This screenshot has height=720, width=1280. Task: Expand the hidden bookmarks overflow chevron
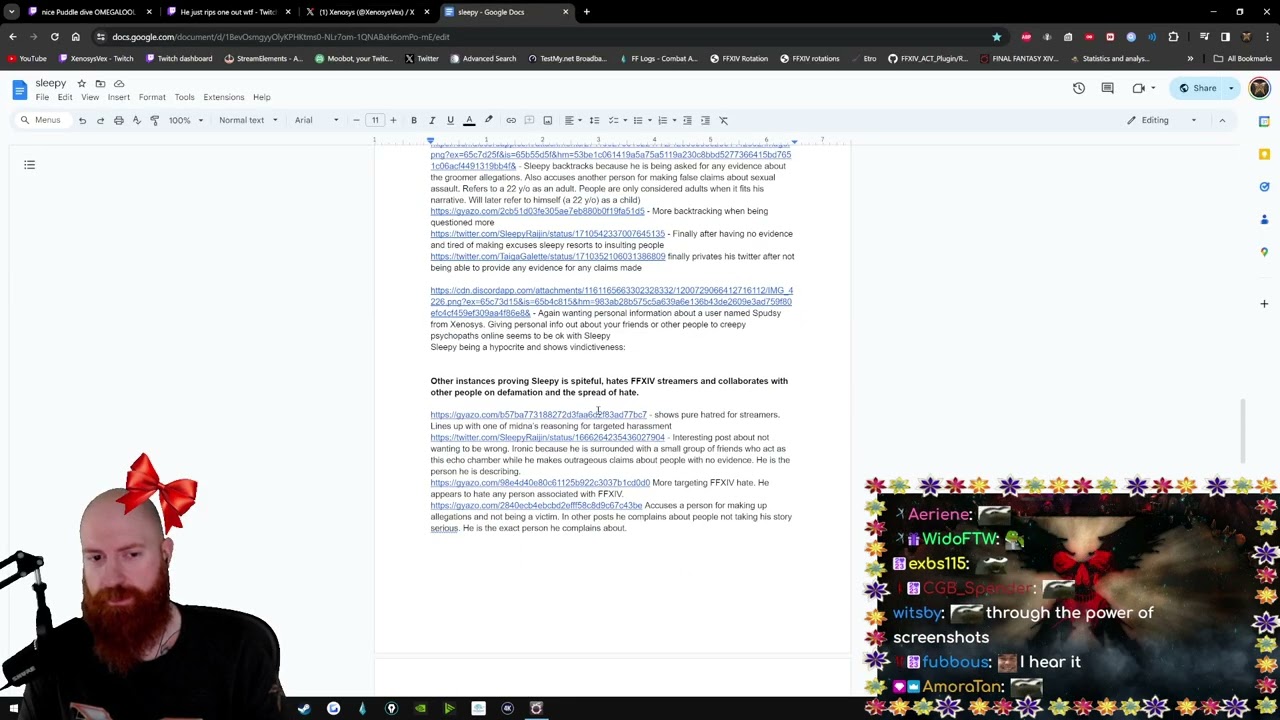[x=1190, y=58]
